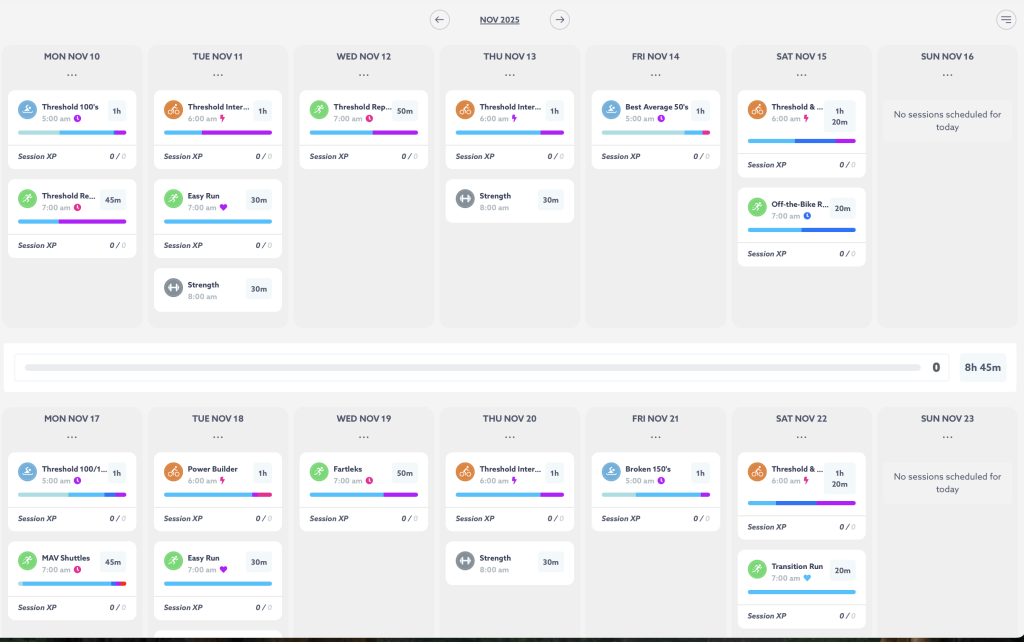Open the Threshold 100's session title
This screenshot has width=1024, height=642.
(x=70, y=107)
